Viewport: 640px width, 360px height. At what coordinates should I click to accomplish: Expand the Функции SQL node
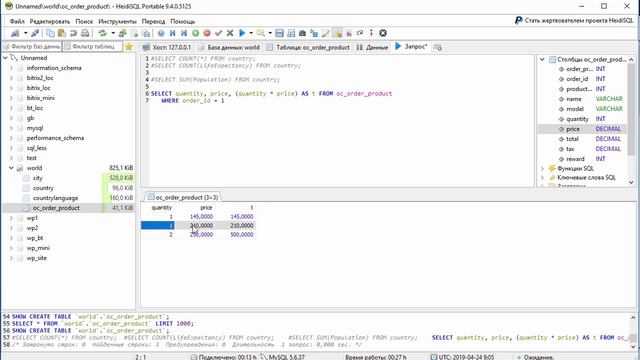[x=542, y=169]
